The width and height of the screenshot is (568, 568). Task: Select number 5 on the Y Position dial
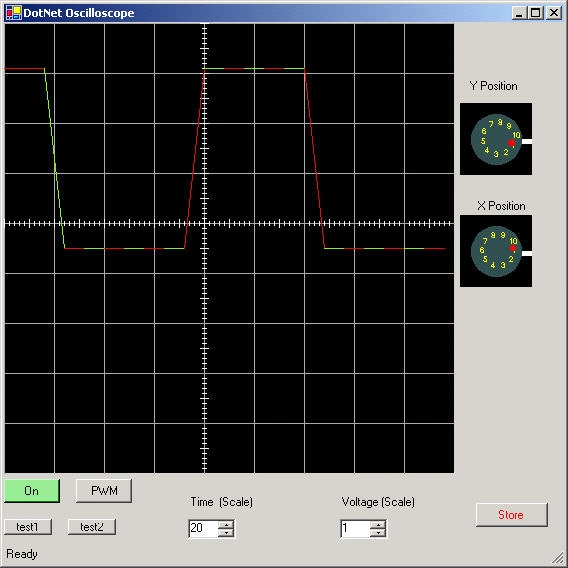483,141
